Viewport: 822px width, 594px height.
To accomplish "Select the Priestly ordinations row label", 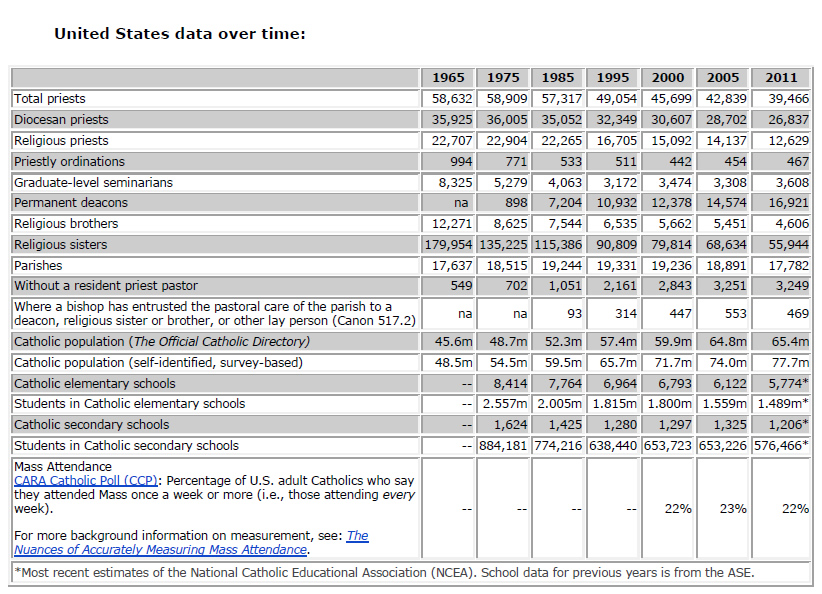I will (69, 162).
